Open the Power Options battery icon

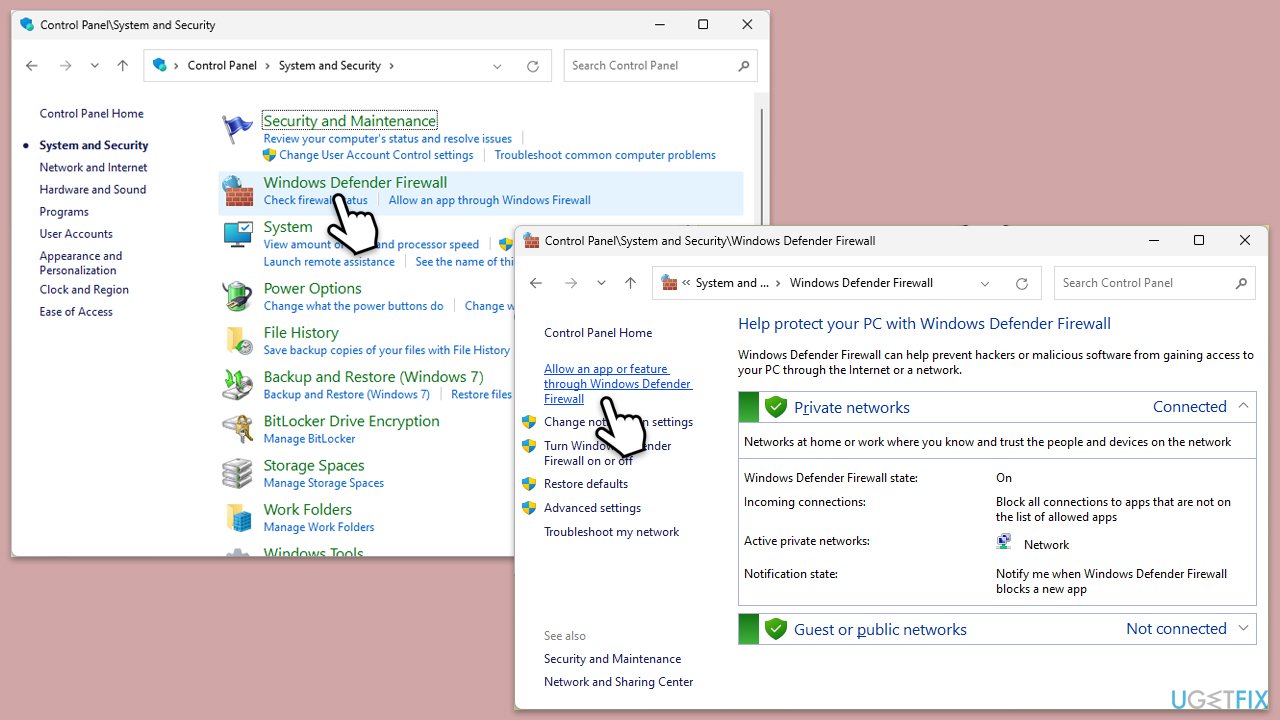[238, 296]
